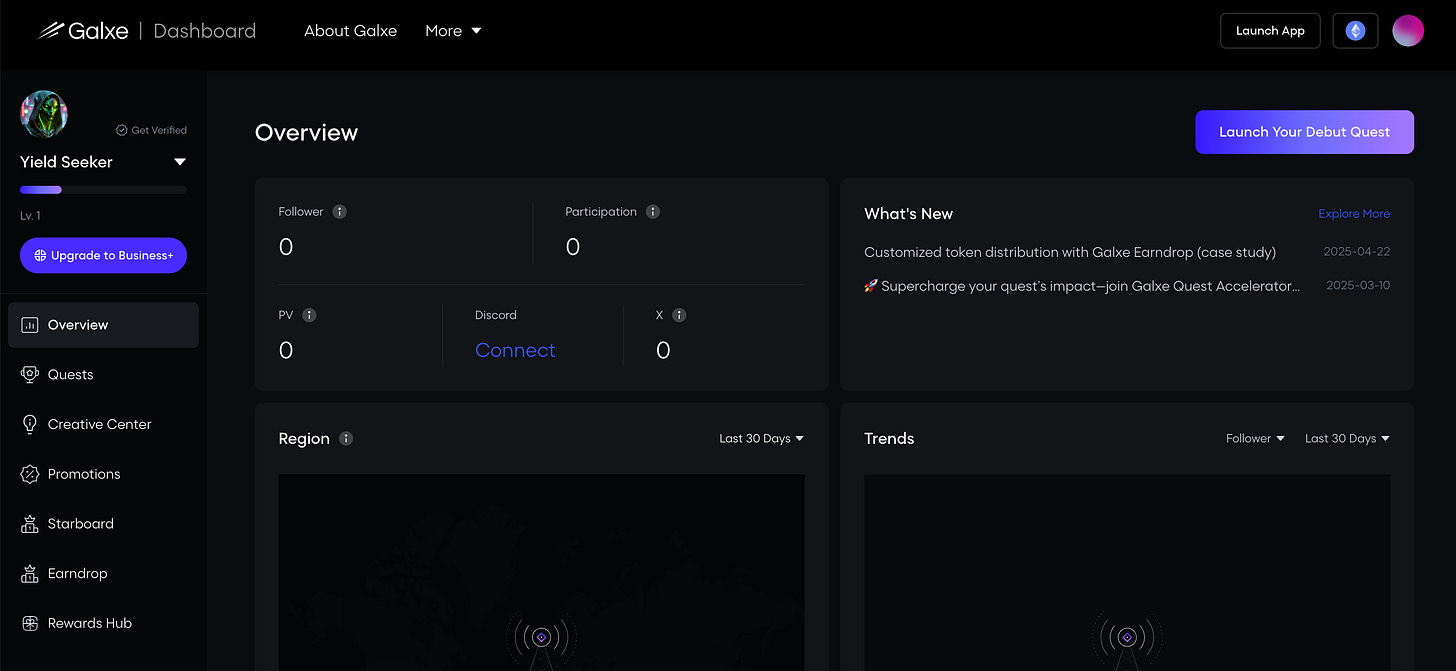
Task: Click the 2025-04-22 news date
Action: point(1356,252)
